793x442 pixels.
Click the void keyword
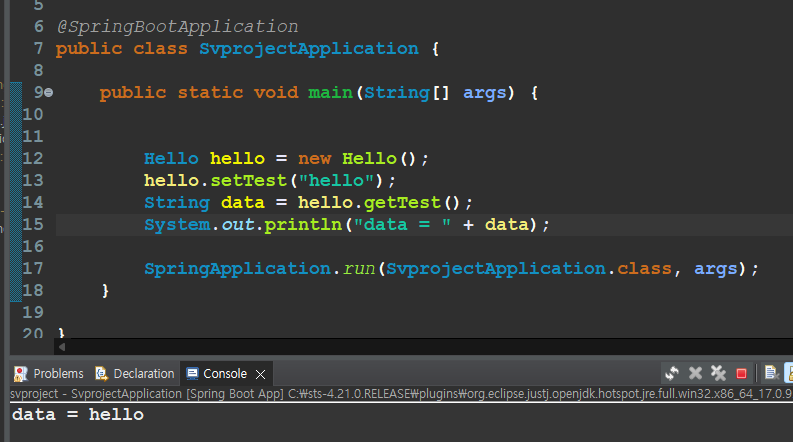tap(276, 93)
